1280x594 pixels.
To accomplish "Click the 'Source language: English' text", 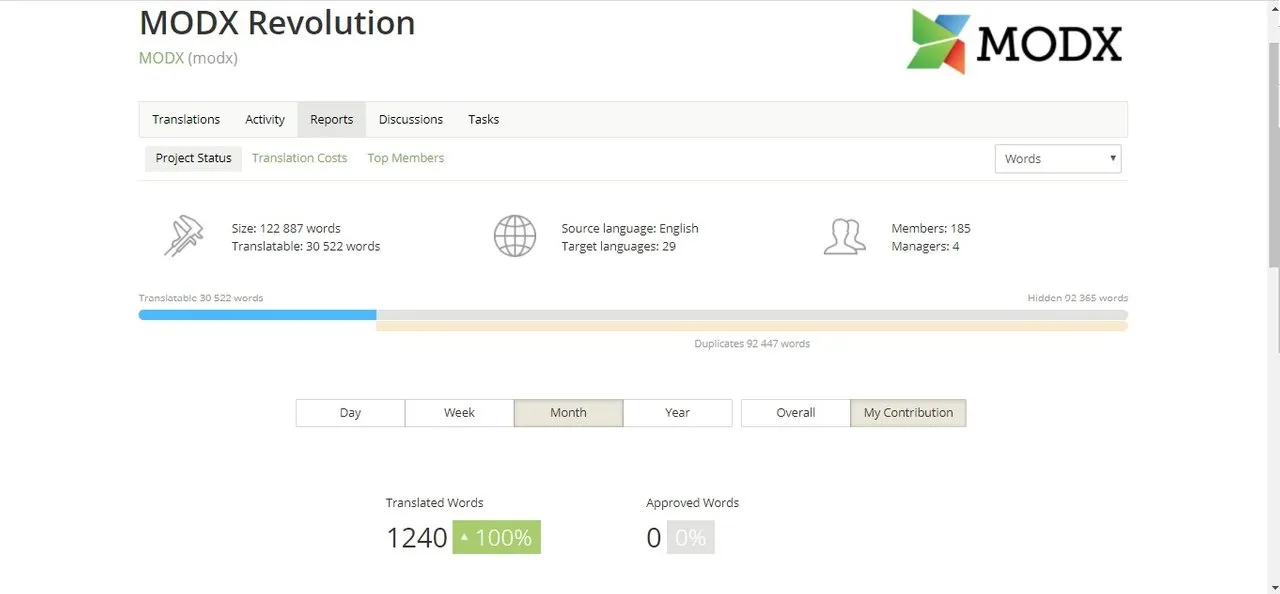I will 630,228.
